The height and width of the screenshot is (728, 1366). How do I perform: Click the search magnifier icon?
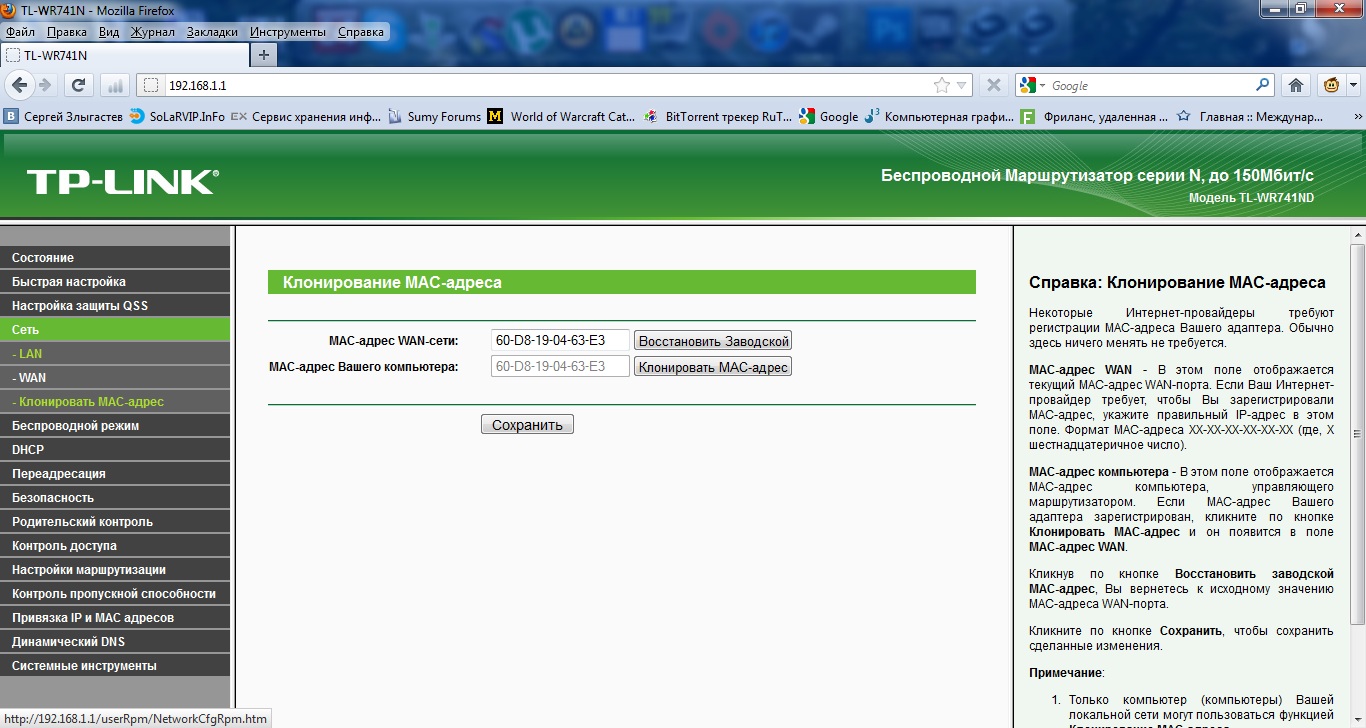(1263, 85)
